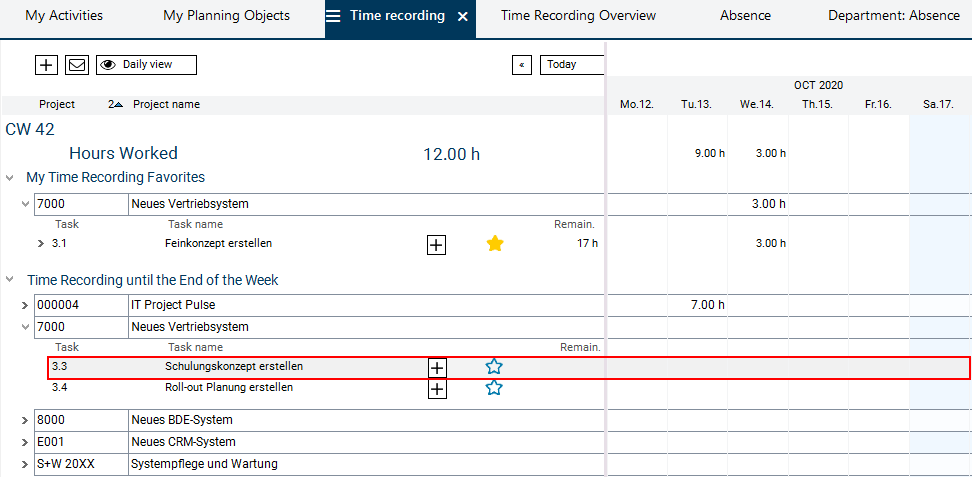This screenshot has height=477, width=972.
Task: Click plus icon for Roll-out Planung erstellen
Action: [x=436, y=389]
